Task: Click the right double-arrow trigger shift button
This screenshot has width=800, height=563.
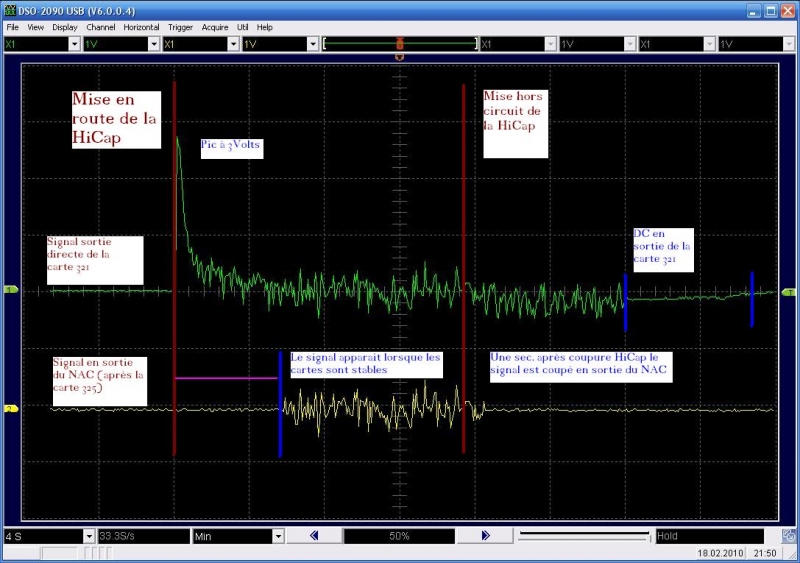Action: [485, 535]
